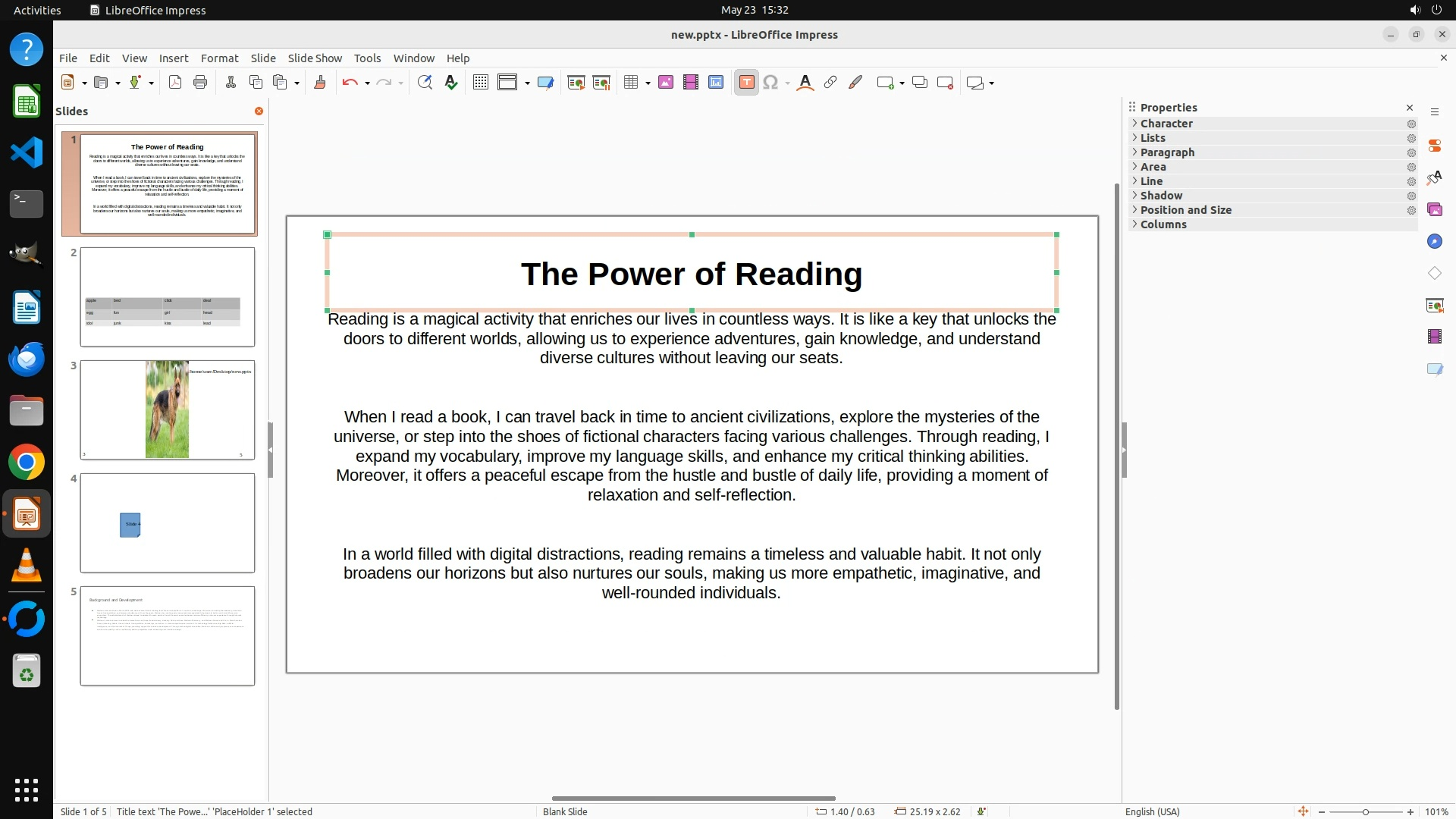Click the Insert Special Character omega icon
This screenshot has width=1456, height=819.
pos(770,83)
